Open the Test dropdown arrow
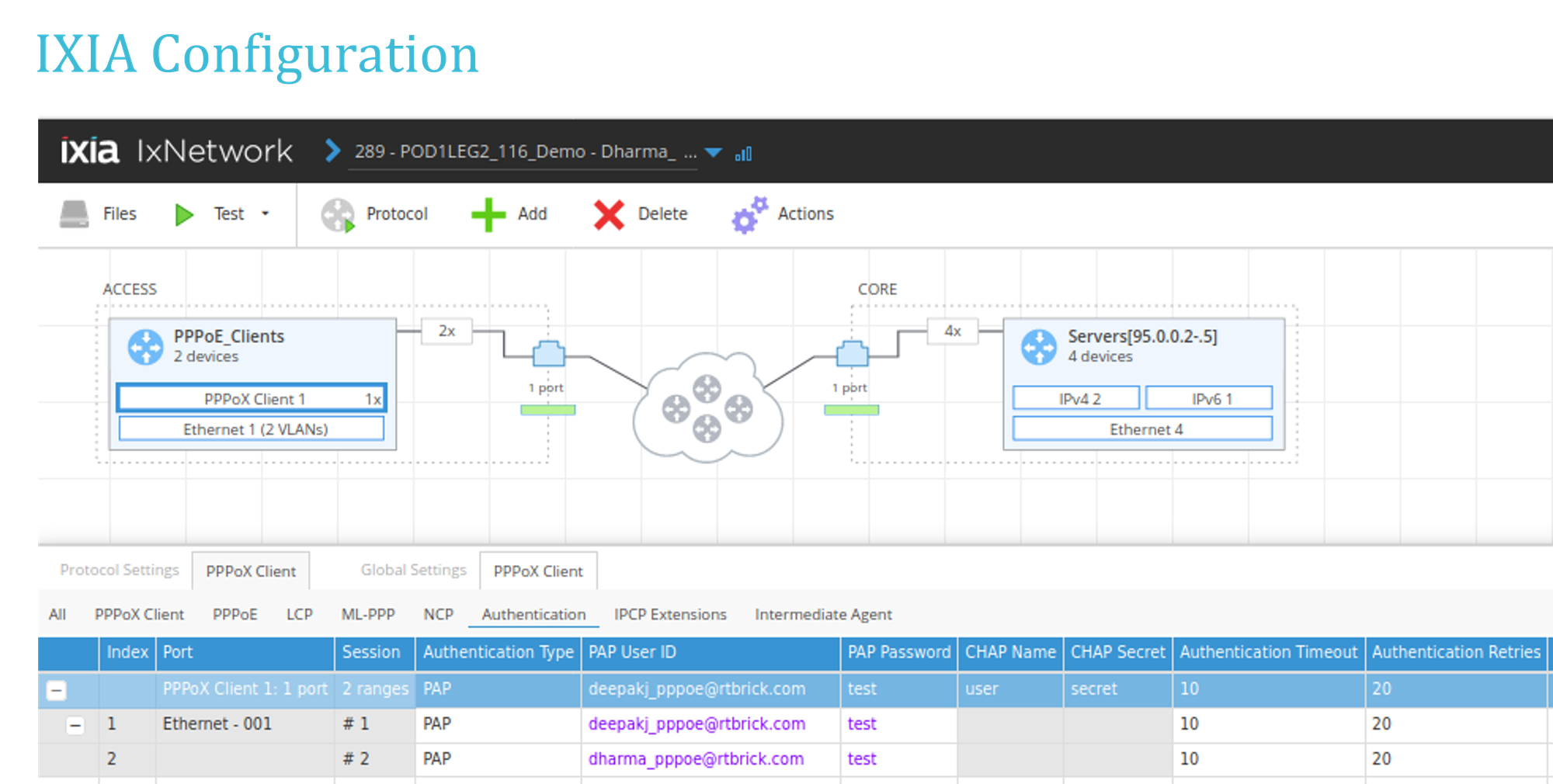This screenshot has height=784, width=1553. coord(265,213)
